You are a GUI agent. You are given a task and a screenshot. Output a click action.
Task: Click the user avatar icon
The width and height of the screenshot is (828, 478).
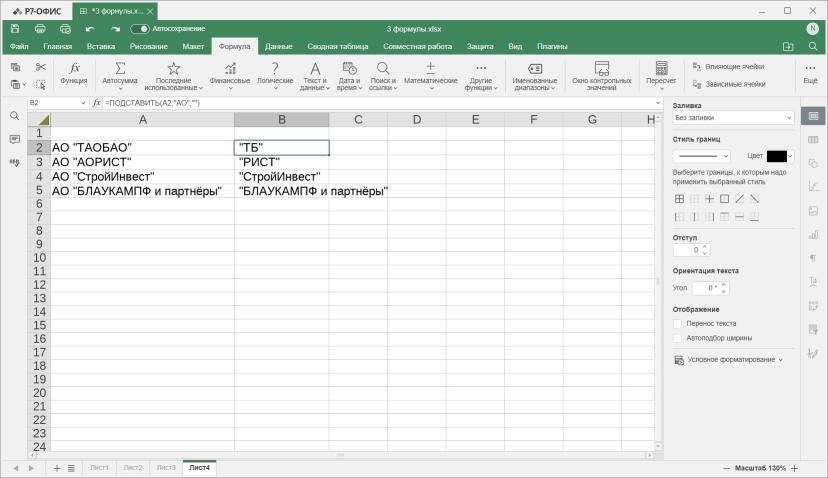[812, 29]
